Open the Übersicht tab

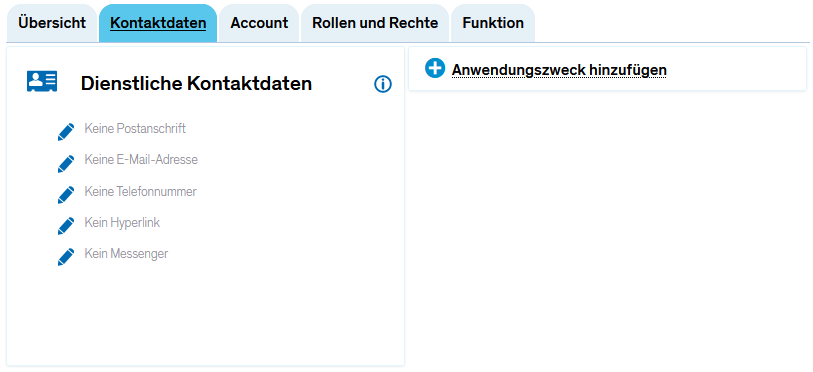tap(52, 23)
